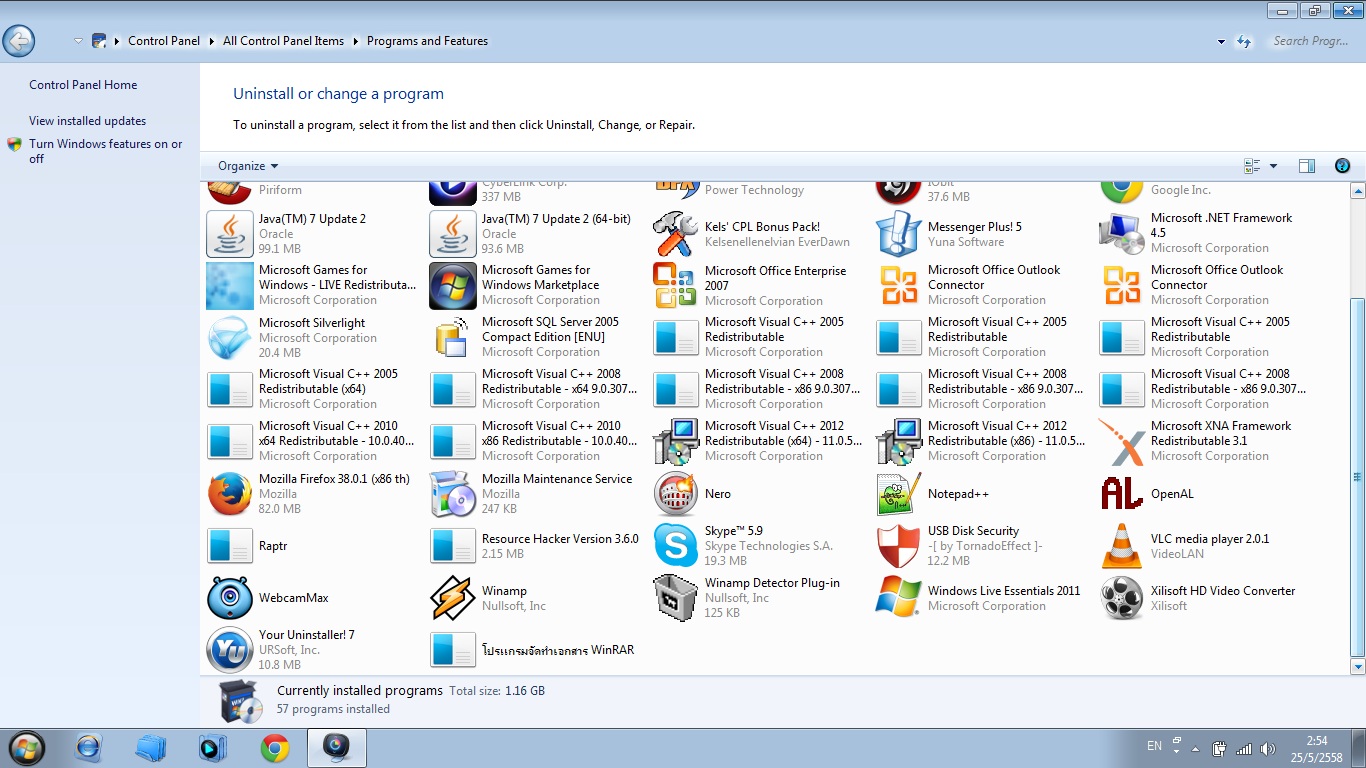1366x768 pixels.
Task: Select "Microsoft Visual C++ 2008 Redistributable - x64" entry
Action: click(537, 389)
